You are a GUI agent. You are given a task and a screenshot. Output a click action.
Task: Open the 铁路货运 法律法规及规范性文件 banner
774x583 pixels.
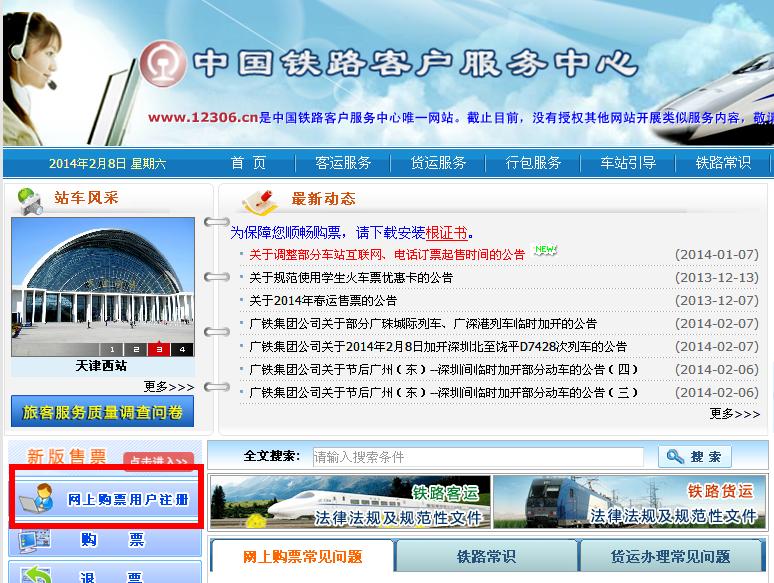629,502
